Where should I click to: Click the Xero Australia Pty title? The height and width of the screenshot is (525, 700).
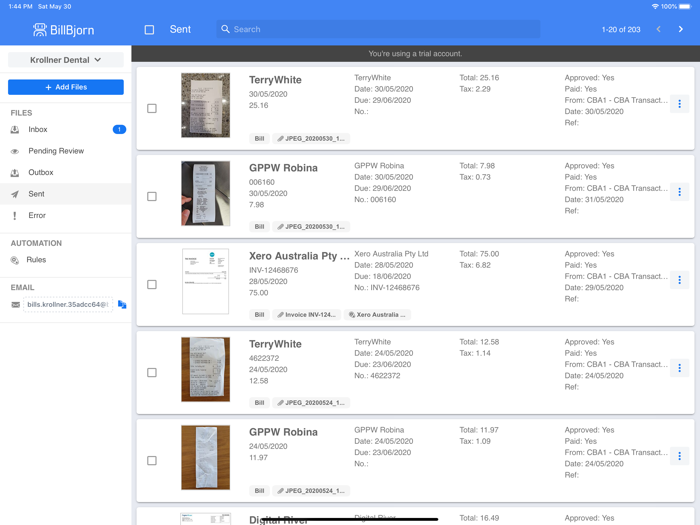click(x=299, y=256)
